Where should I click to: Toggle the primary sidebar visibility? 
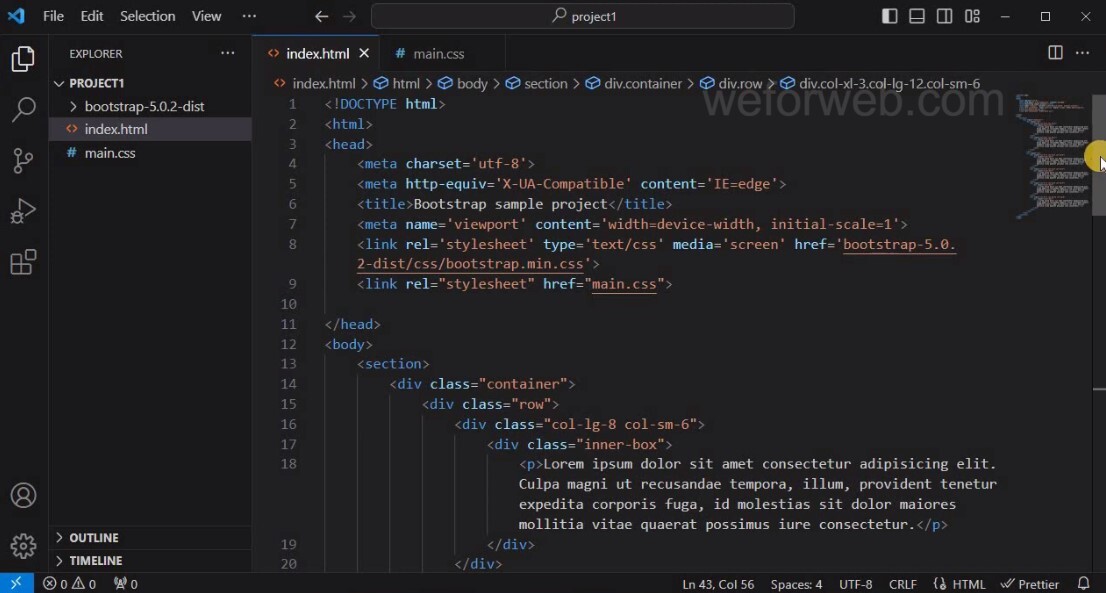[889, 16]
